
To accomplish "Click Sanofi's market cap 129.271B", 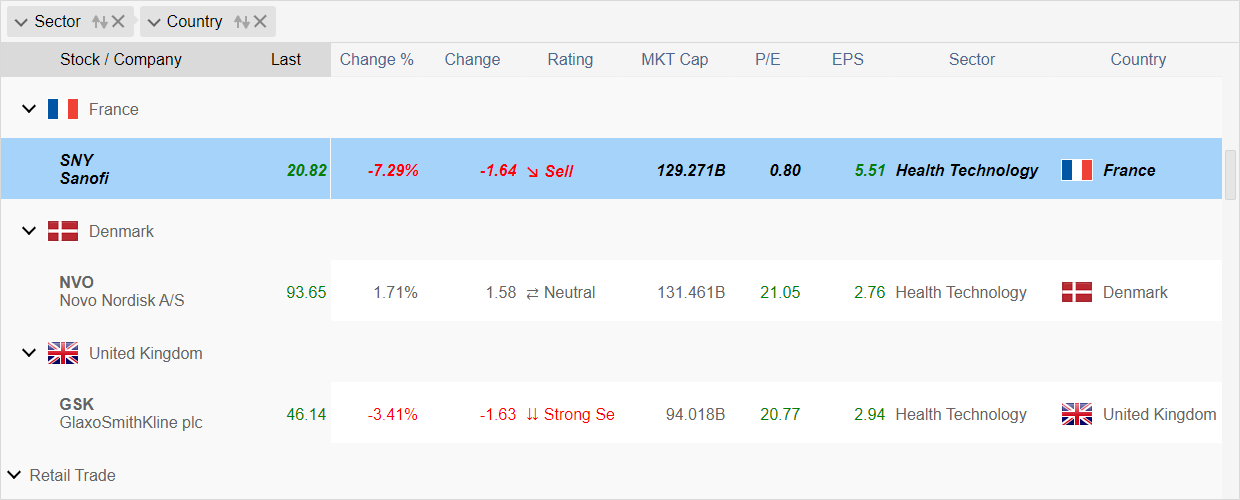I will 691,170.
